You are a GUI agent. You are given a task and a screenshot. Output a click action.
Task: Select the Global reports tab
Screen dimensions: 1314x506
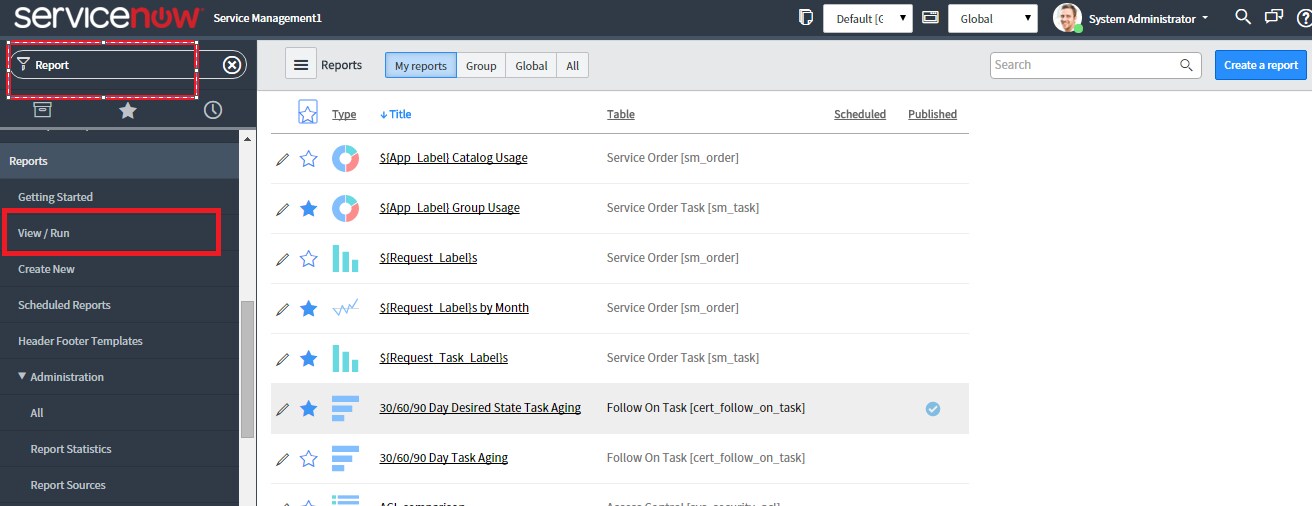pyautogui.click(x=531, y=65)
